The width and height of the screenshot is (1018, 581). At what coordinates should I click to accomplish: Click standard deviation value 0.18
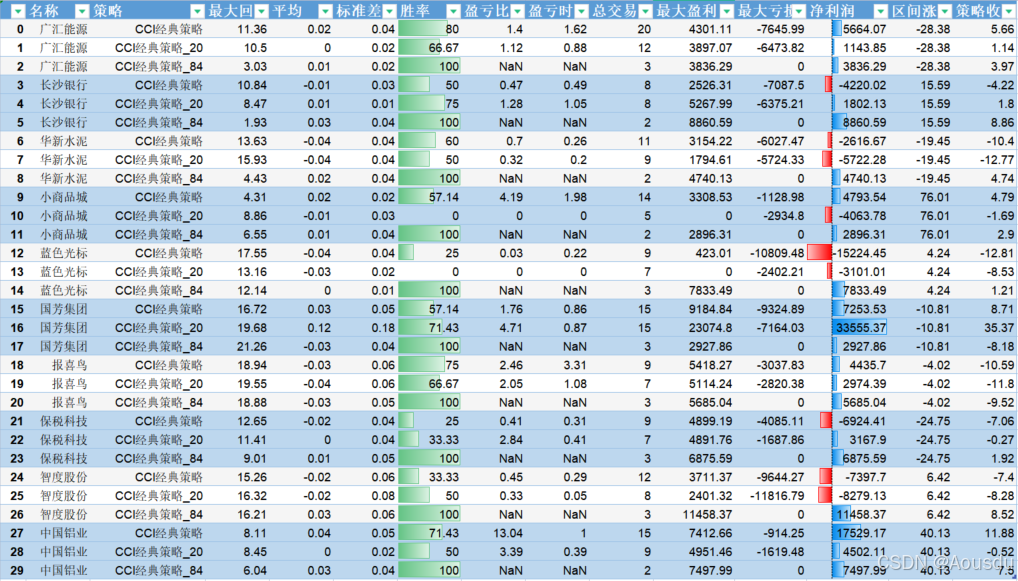click(384, 328)
